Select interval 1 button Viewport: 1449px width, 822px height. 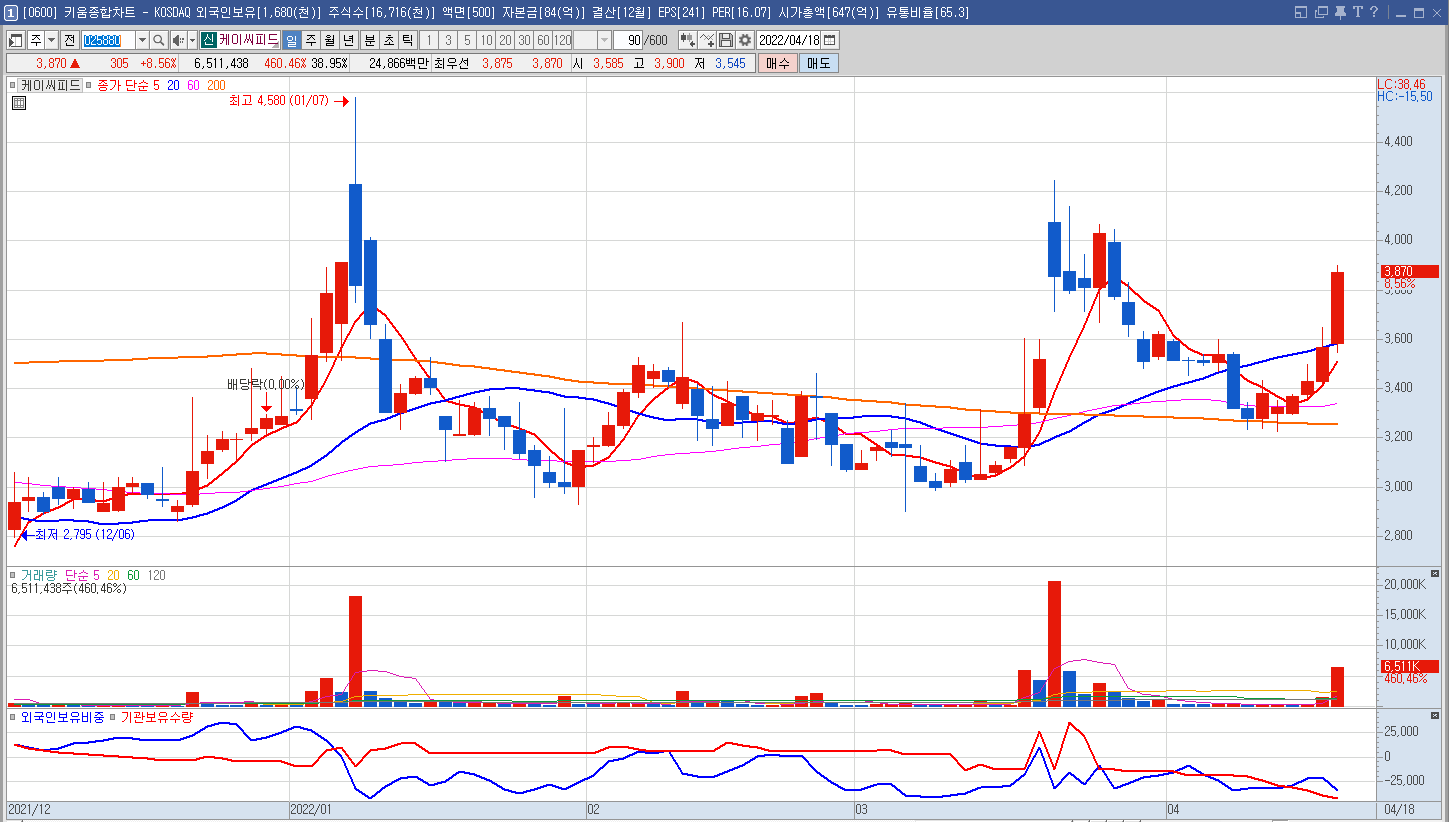coord(428,40)
